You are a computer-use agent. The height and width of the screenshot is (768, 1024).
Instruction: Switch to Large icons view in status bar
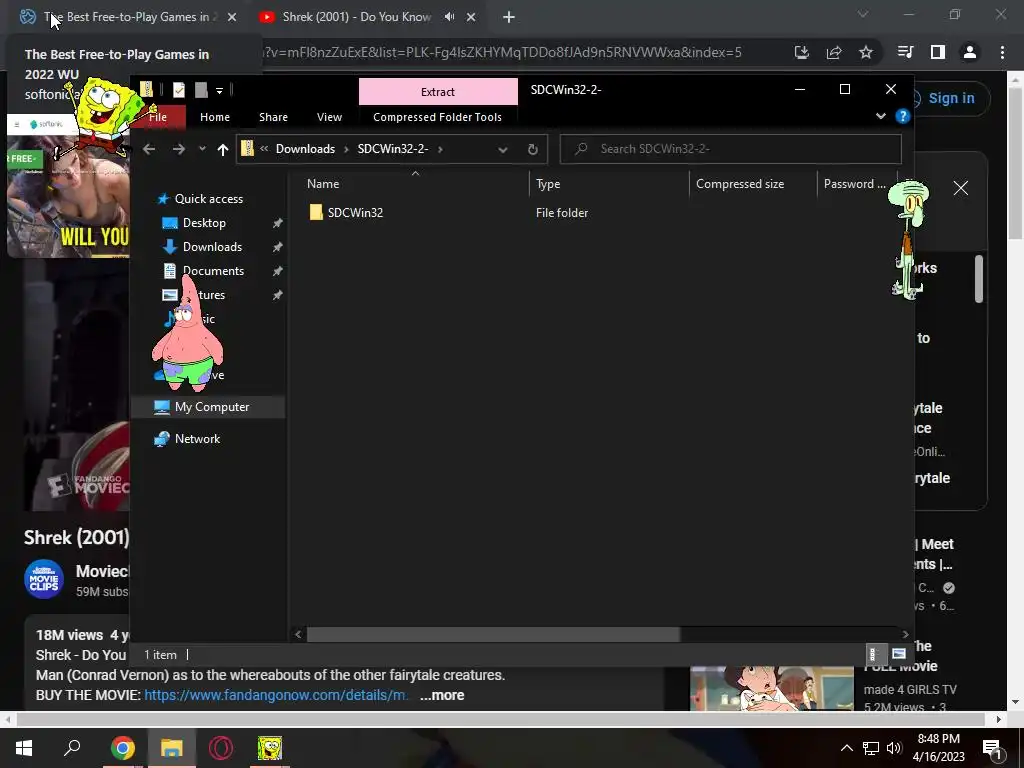[x=899, y=654]
